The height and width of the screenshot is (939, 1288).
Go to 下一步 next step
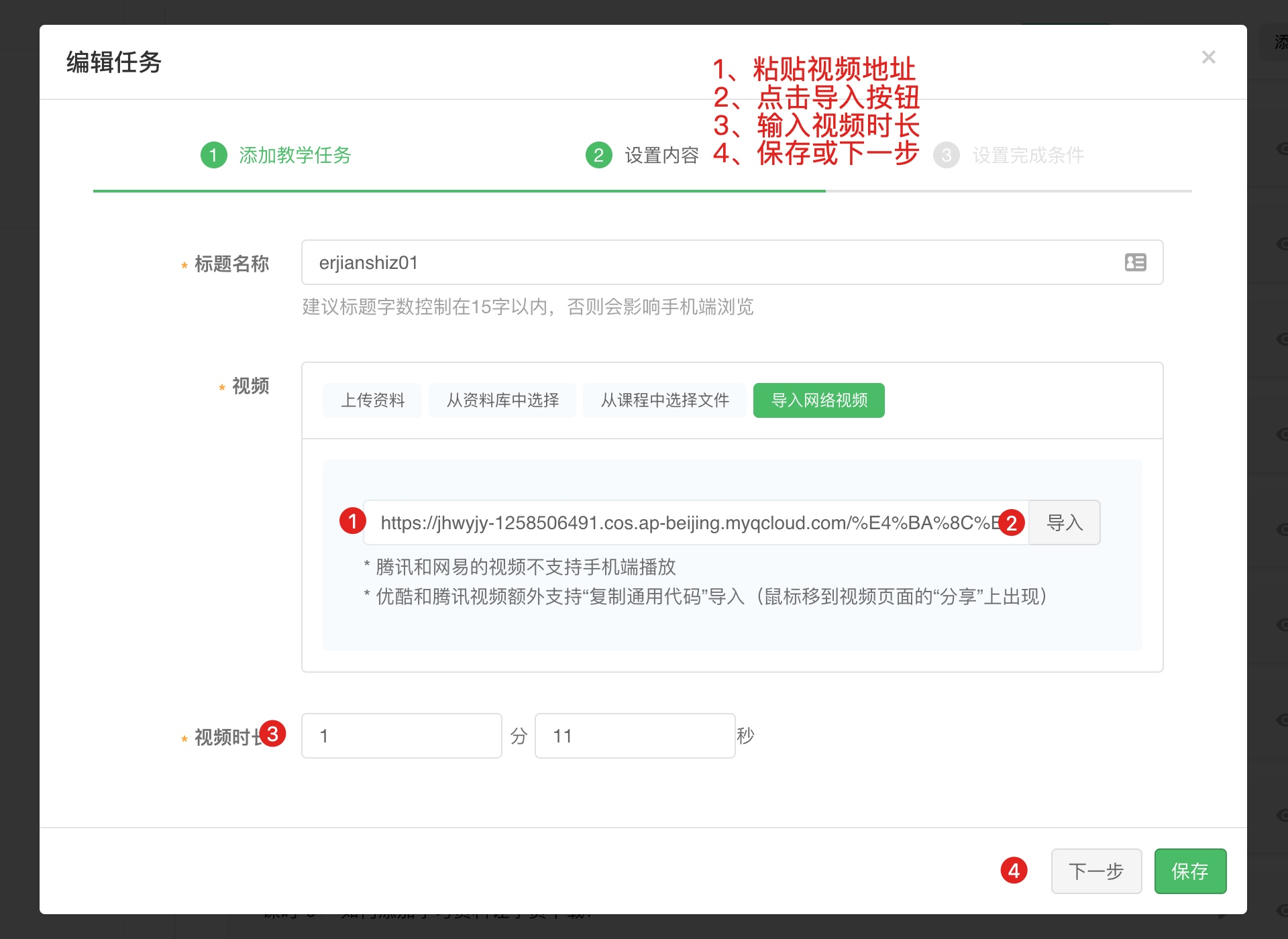(x=1095, y=871)
